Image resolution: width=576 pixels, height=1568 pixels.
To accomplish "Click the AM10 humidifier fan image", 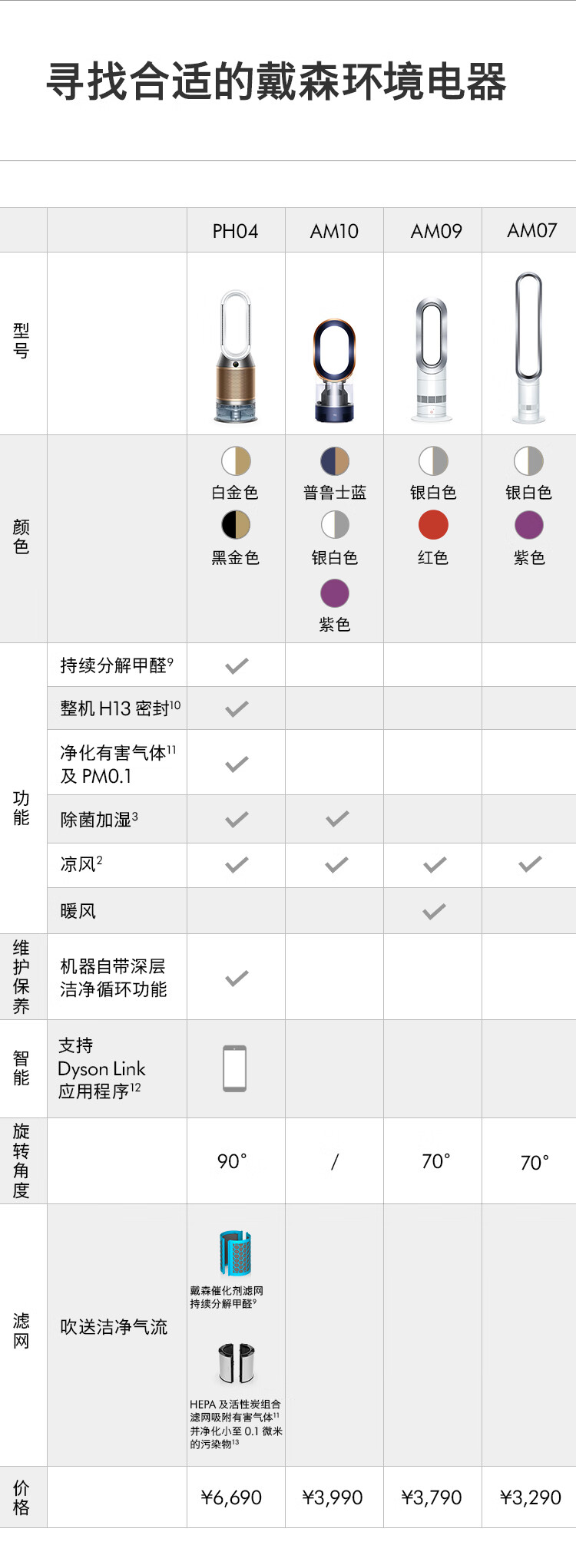I will tap(334, 371).
